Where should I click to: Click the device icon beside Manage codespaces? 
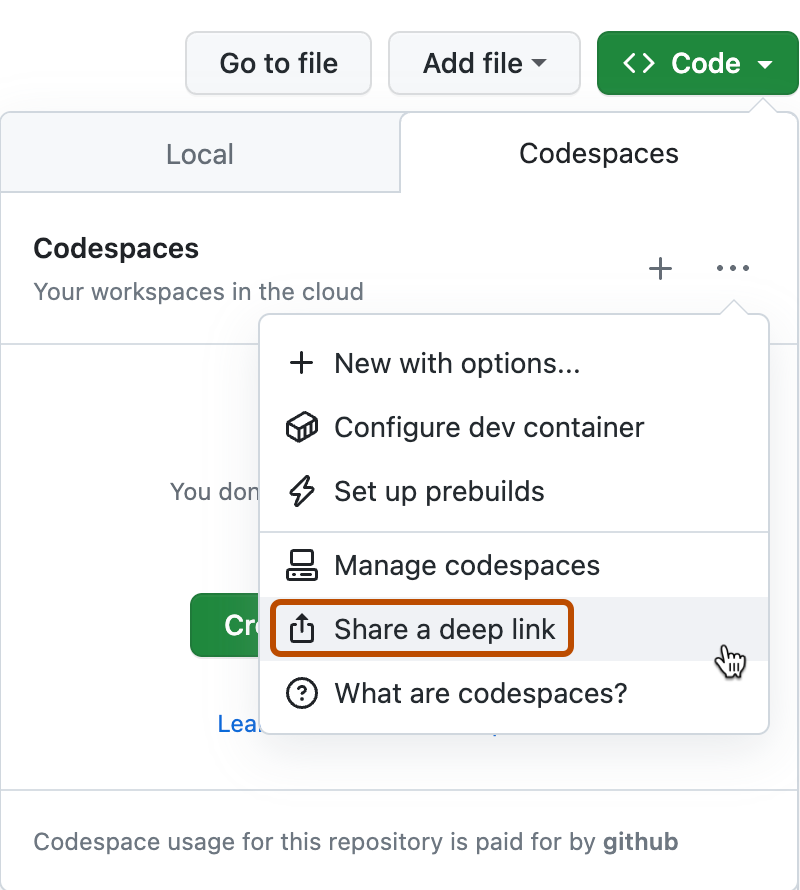[301, 564]
